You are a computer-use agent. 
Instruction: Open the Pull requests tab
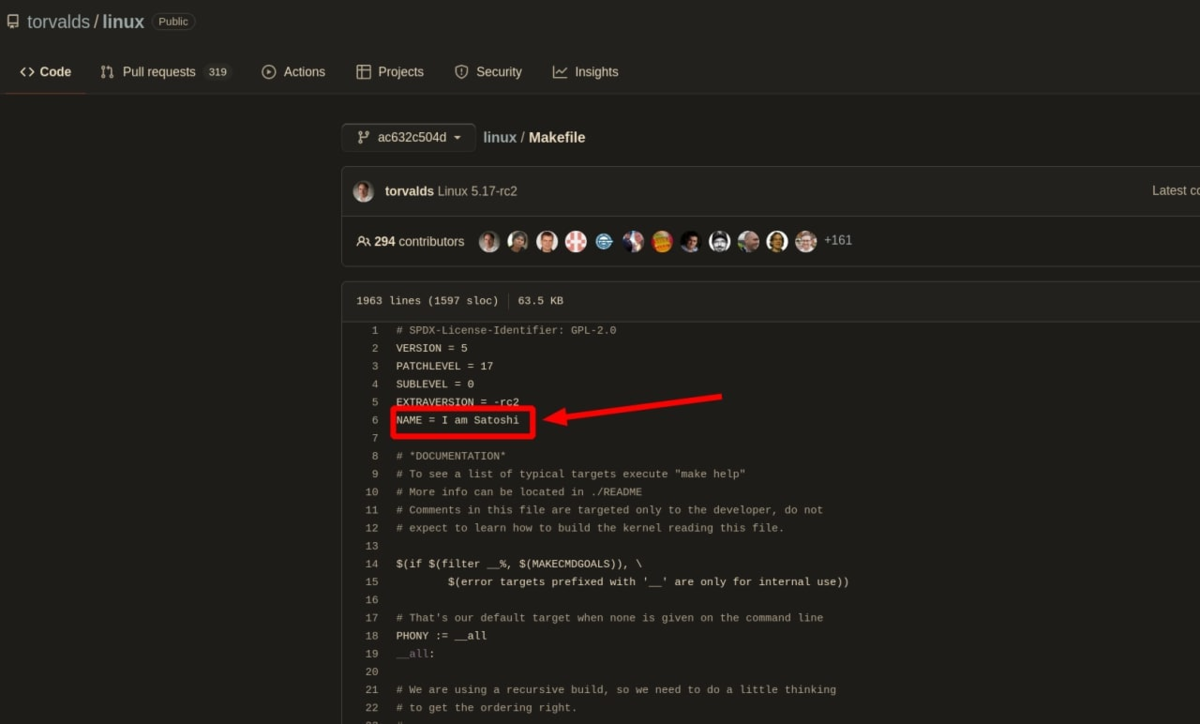165,72
